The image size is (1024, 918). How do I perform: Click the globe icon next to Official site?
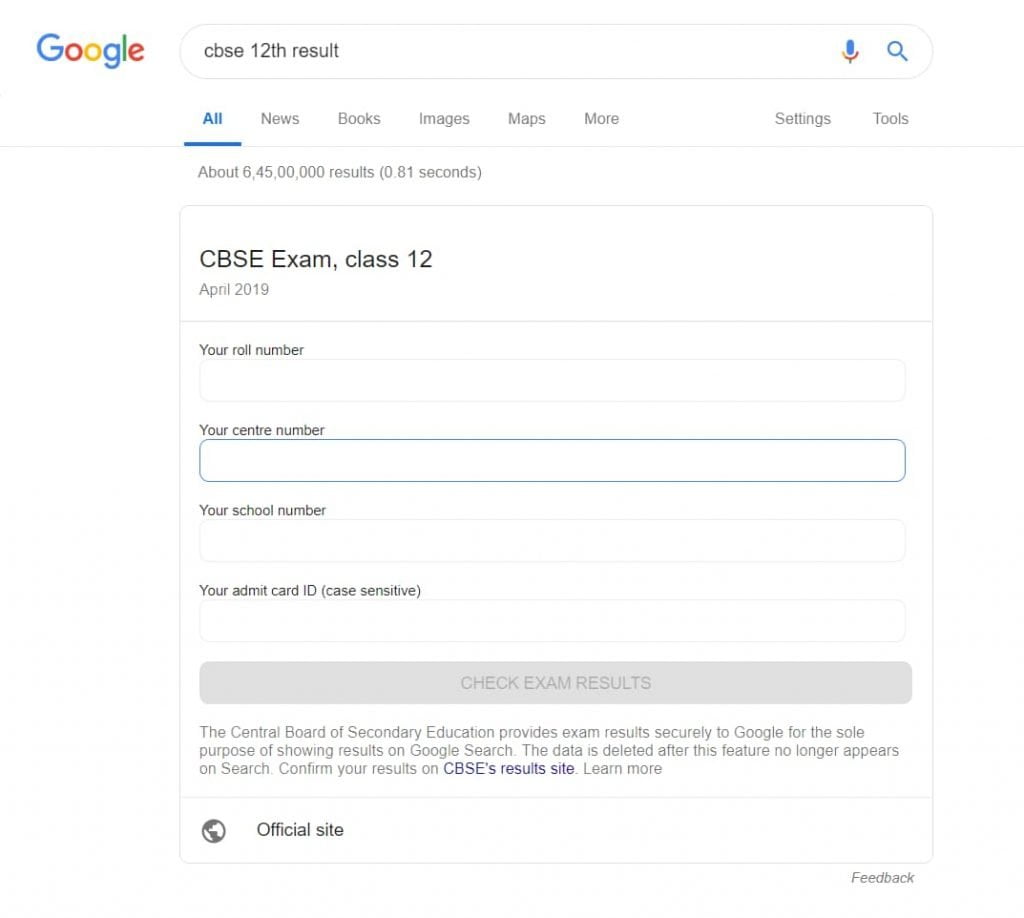pos(212,829)
